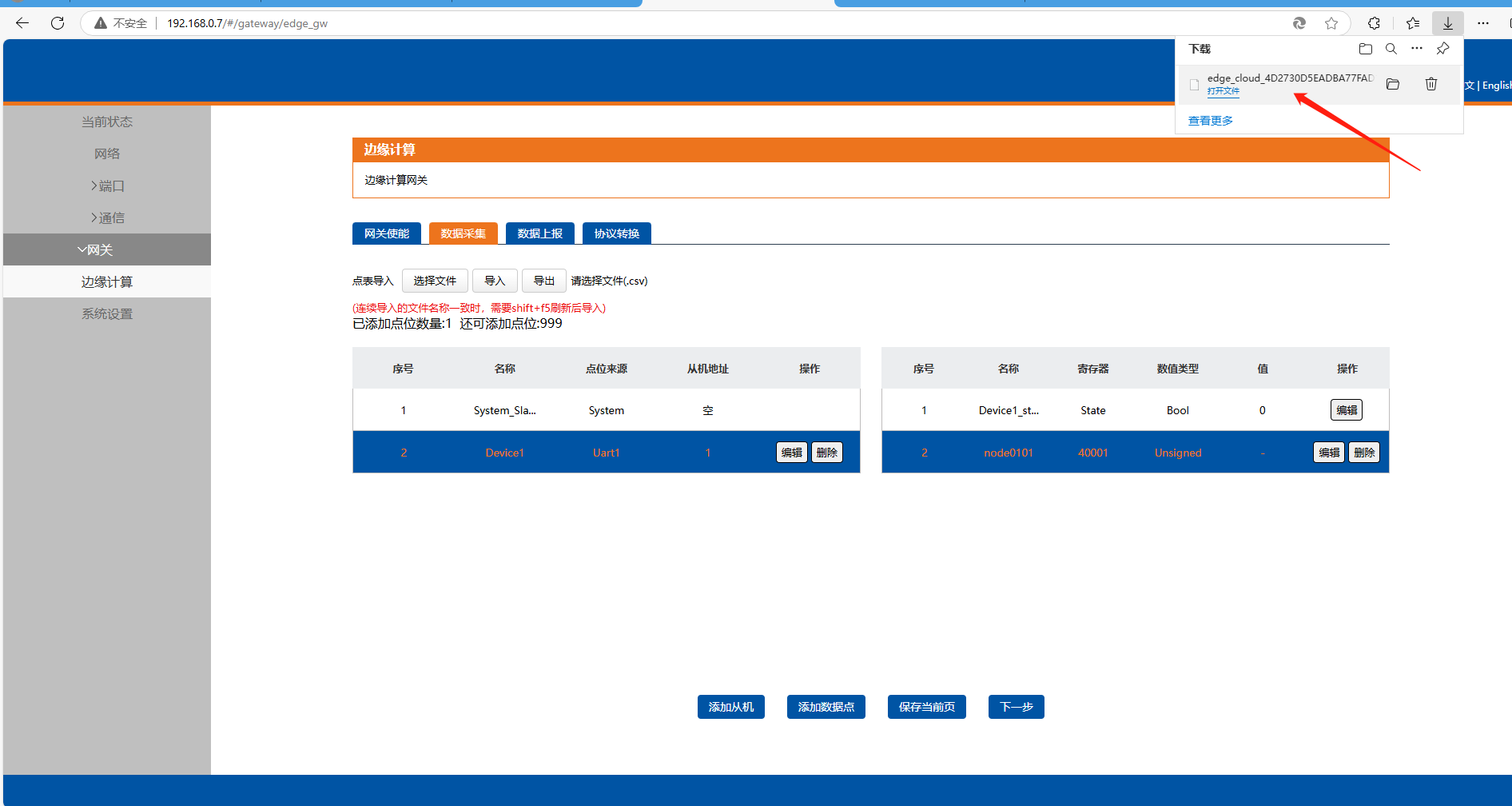Viewport: 1512px width, 806px height.
Task: Click the browser back arrow
Action: pyautogui.click(x=22, y=23)
